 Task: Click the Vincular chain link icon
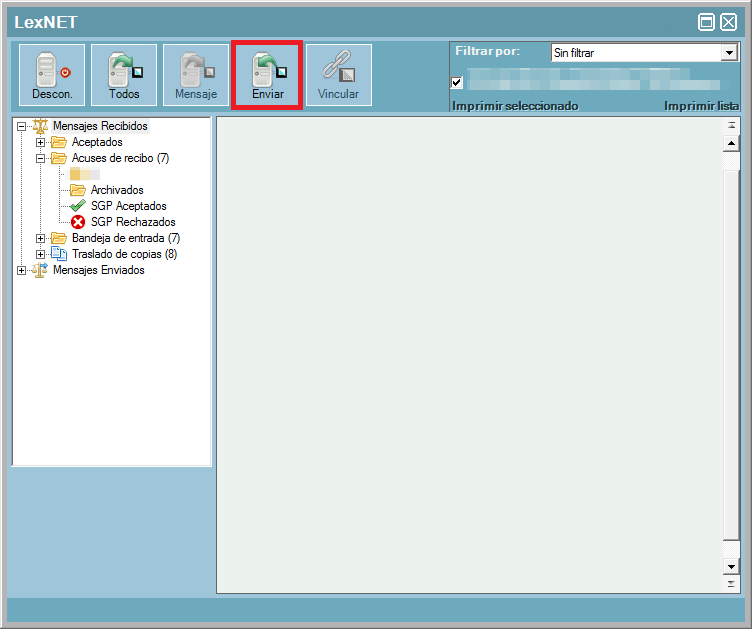[x=338, y=75]
